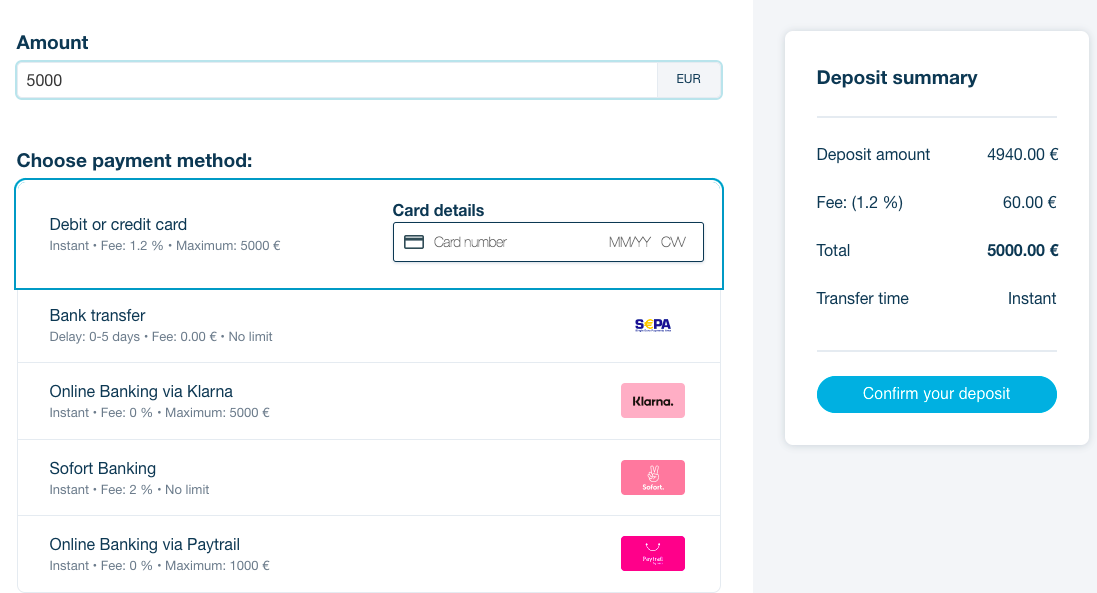Click the Paytrail logo badge

tap(653, 554)
